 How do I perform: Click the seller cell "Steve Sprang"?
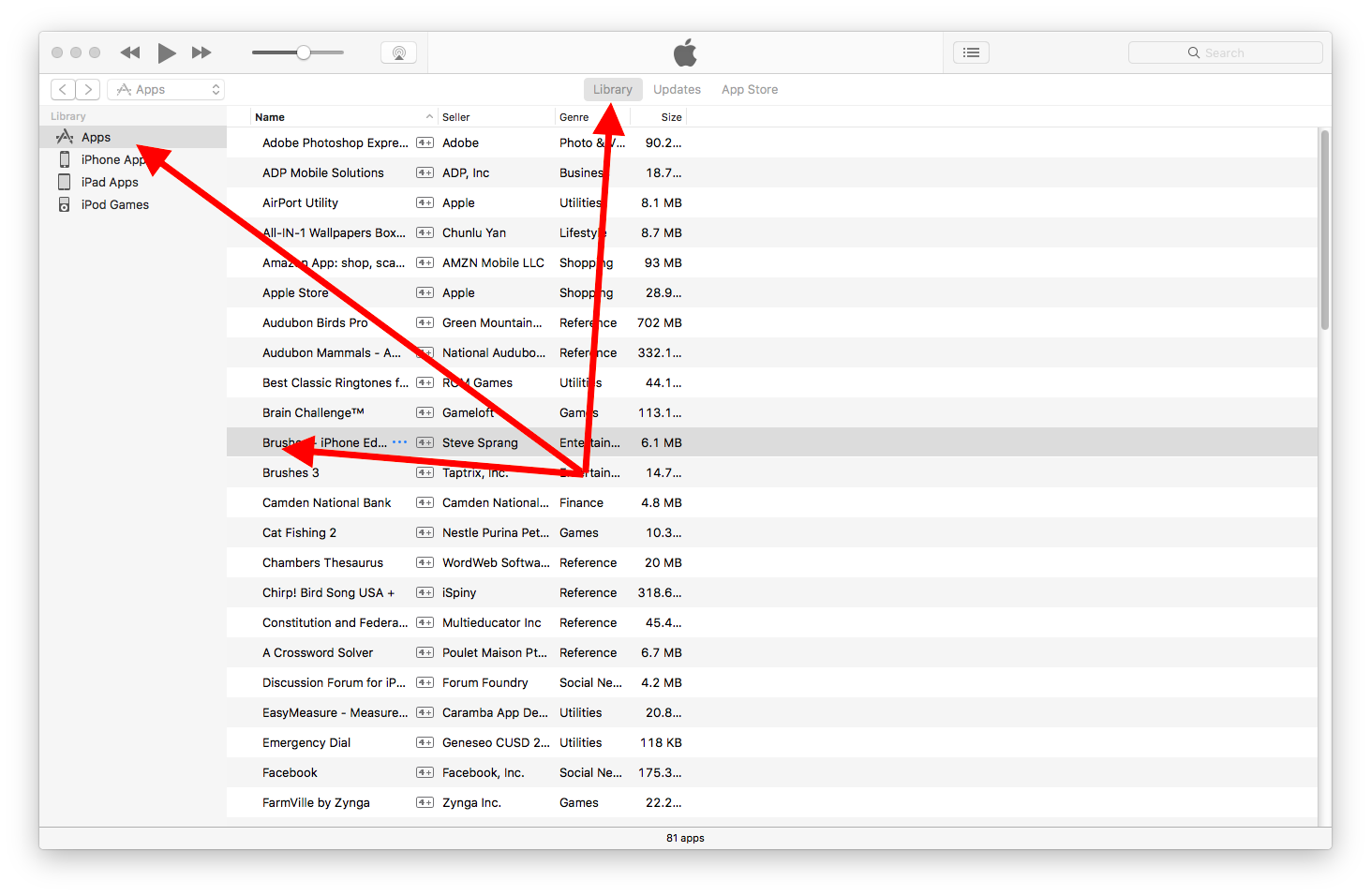tap(480, 442)
